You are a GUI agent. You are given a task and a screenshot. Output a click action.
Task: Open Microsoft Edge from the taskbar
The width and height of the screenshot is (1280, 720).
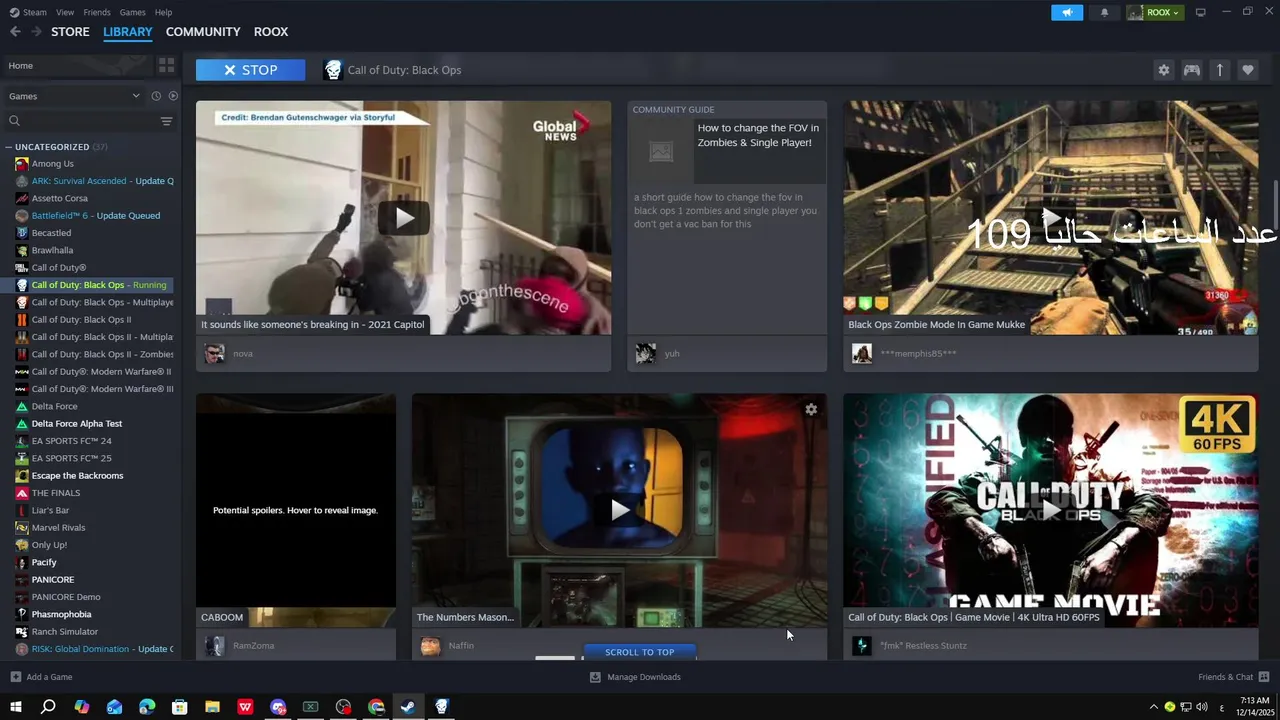tap(147, 707)
